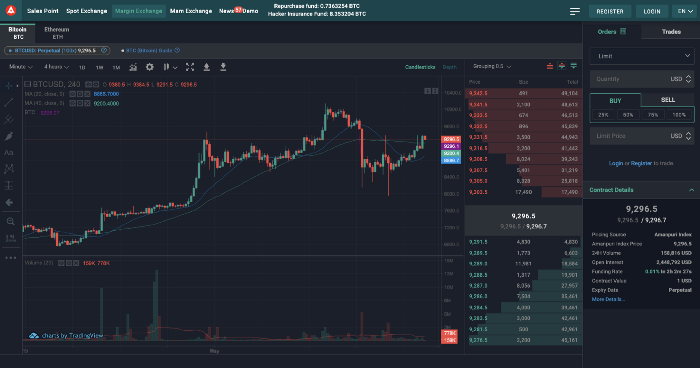Image resolution: width=700 pixels, height=368 pixels.
Task: Collapse the Contract Details section
Action: tap(692, 190)
